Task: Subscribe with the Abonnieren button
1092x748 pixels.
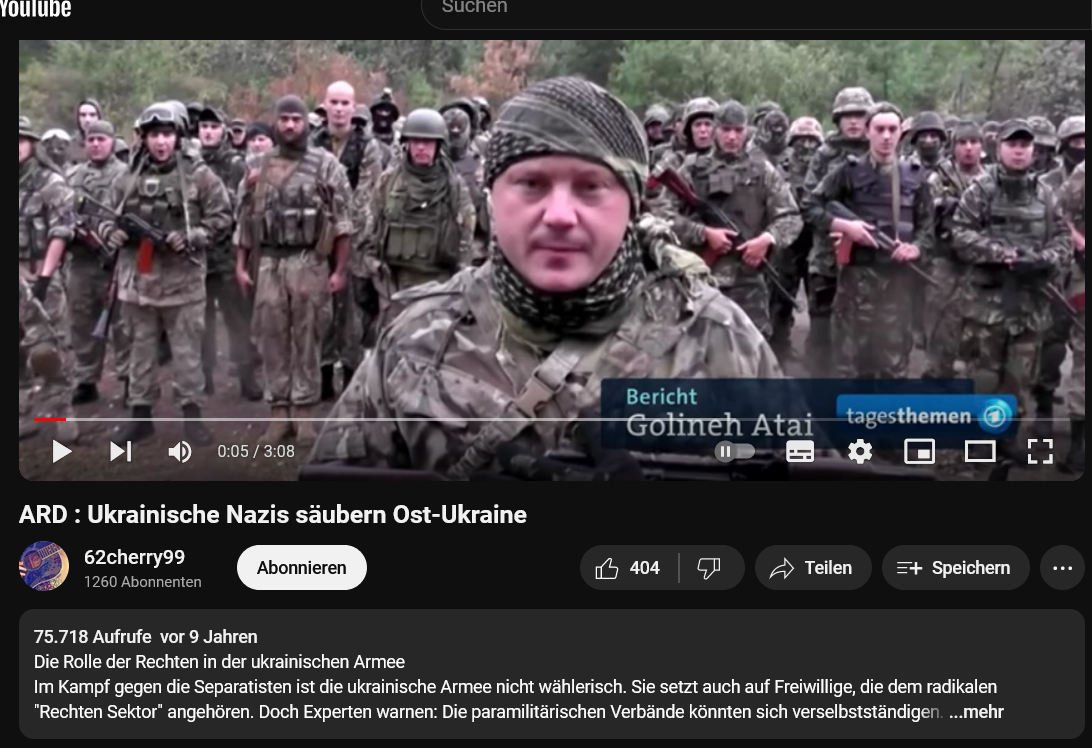Action: 301,568
